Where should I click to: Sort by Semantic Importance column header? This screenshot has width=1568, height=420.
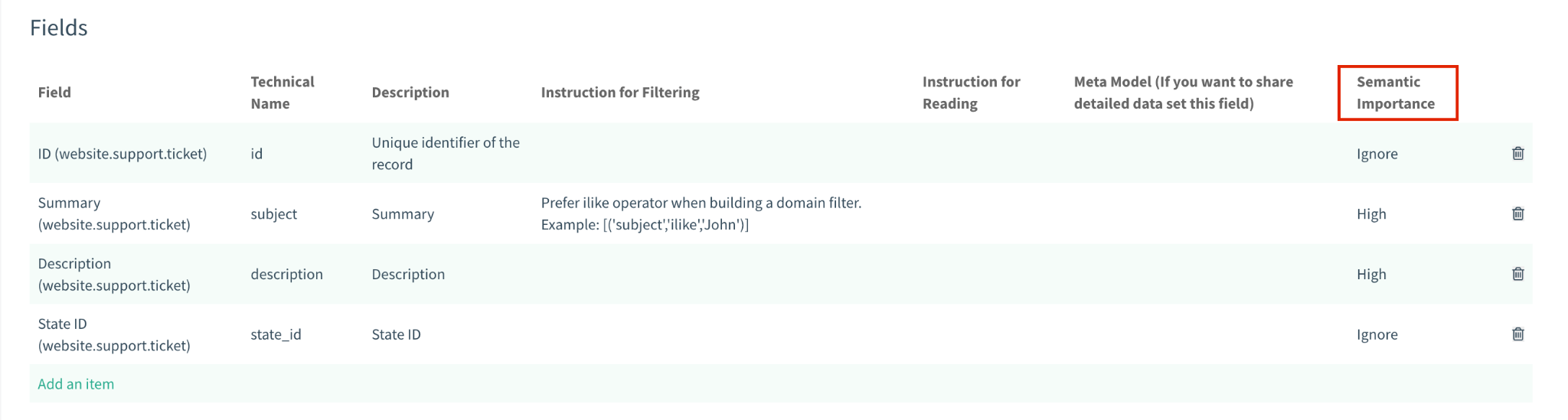[1395, 93]
